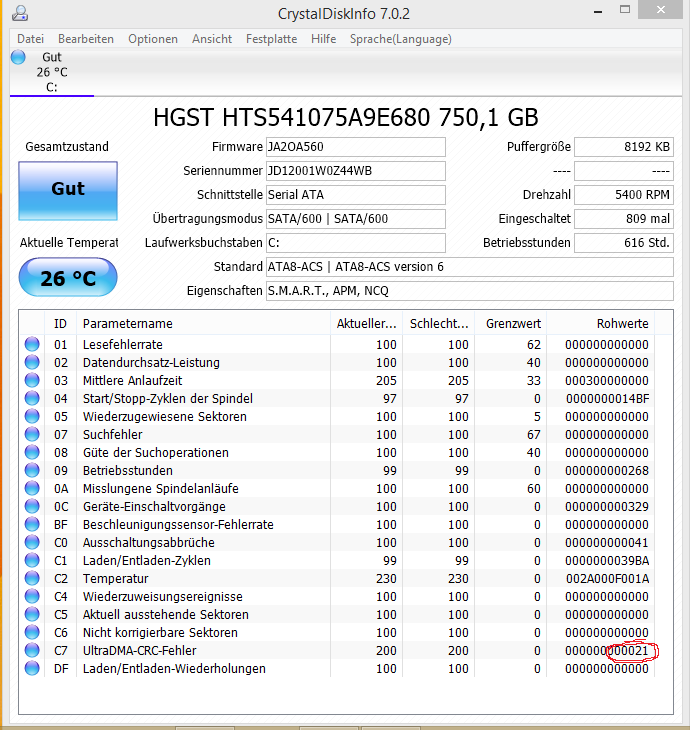Open the Ansicht menu
Screen dimensions: 690x730
coord(212,39)
